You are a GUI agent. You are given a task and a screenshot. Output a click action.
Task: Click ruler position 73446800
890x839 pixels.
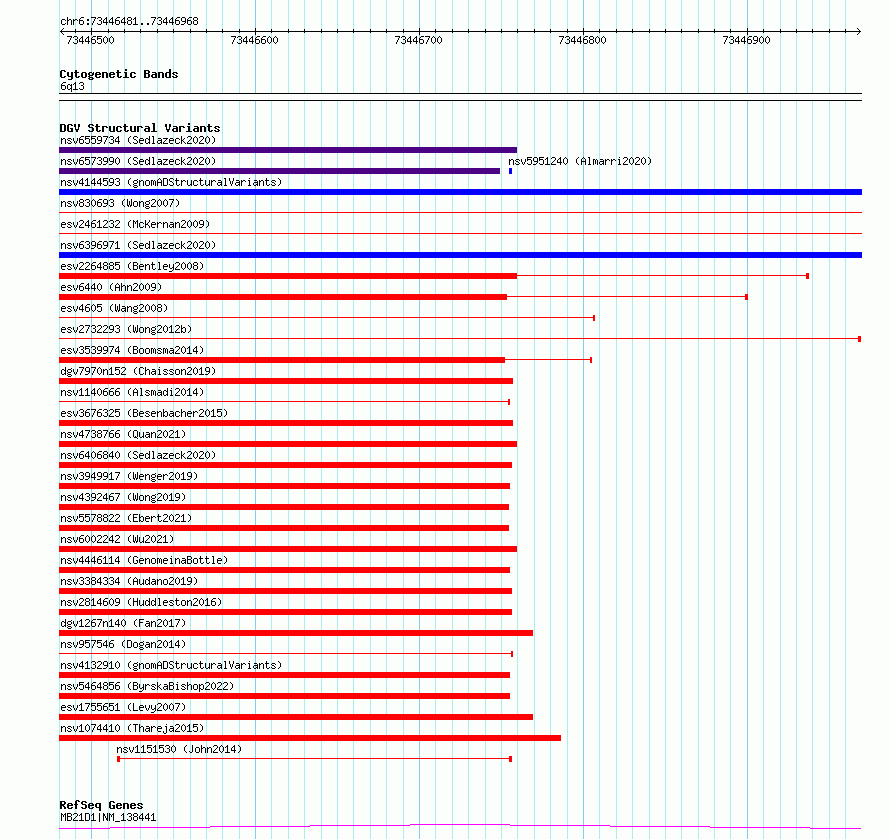click(582, 40)
